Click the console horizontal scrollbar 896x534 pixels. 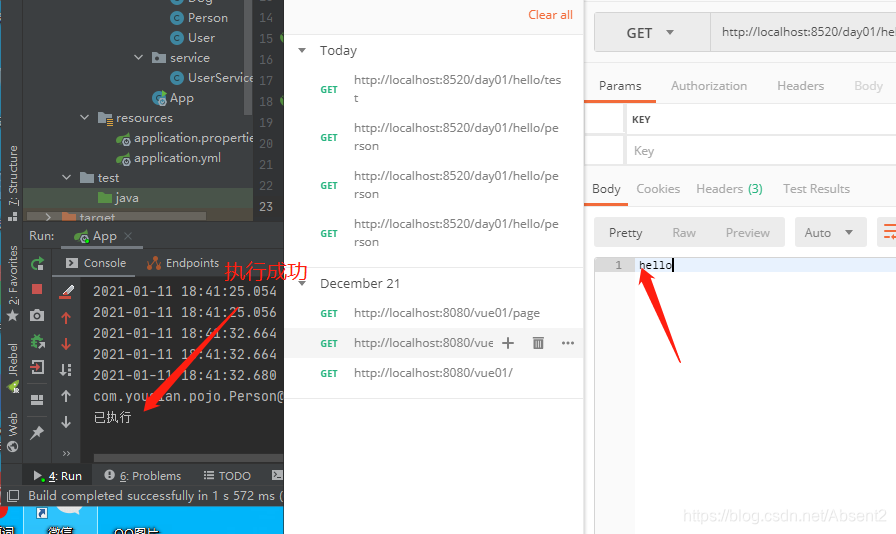188,457
